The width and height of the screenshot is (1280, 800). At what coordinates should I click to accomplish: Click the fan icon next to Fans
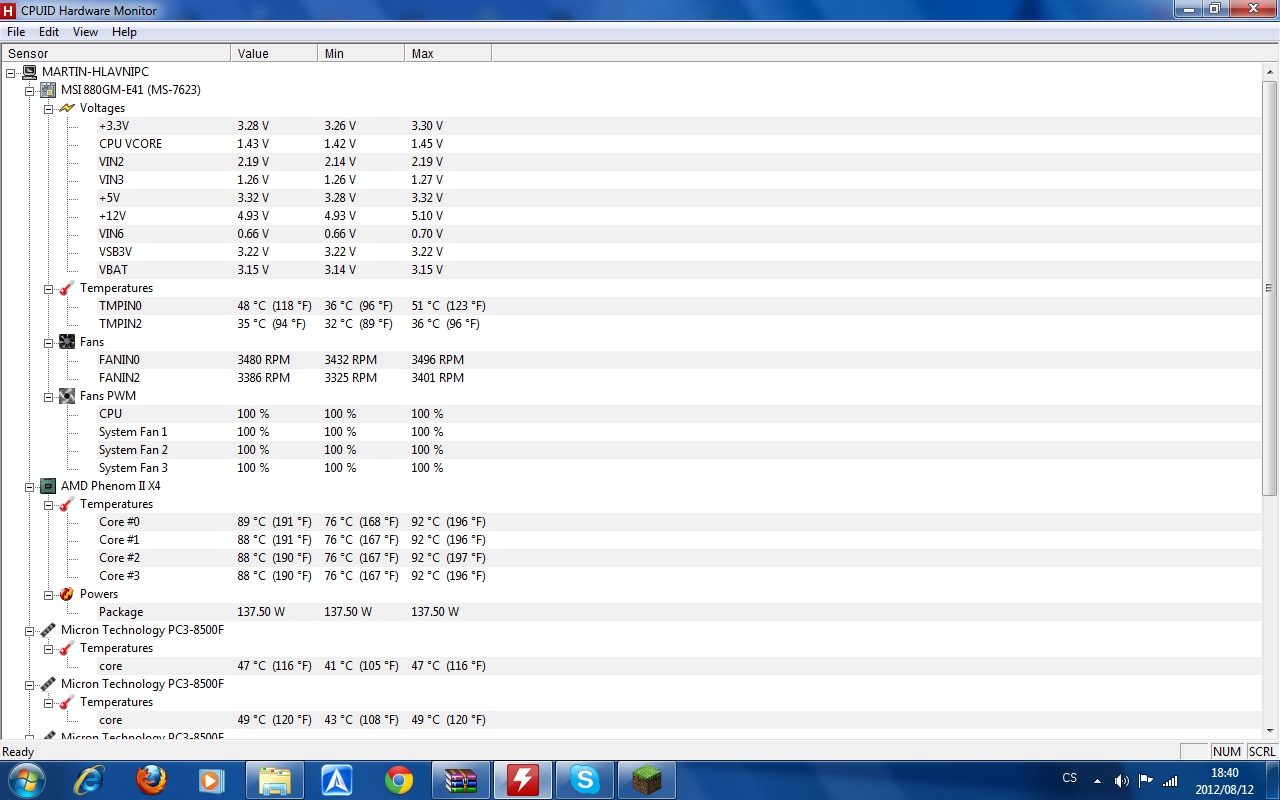pos(67,342)
